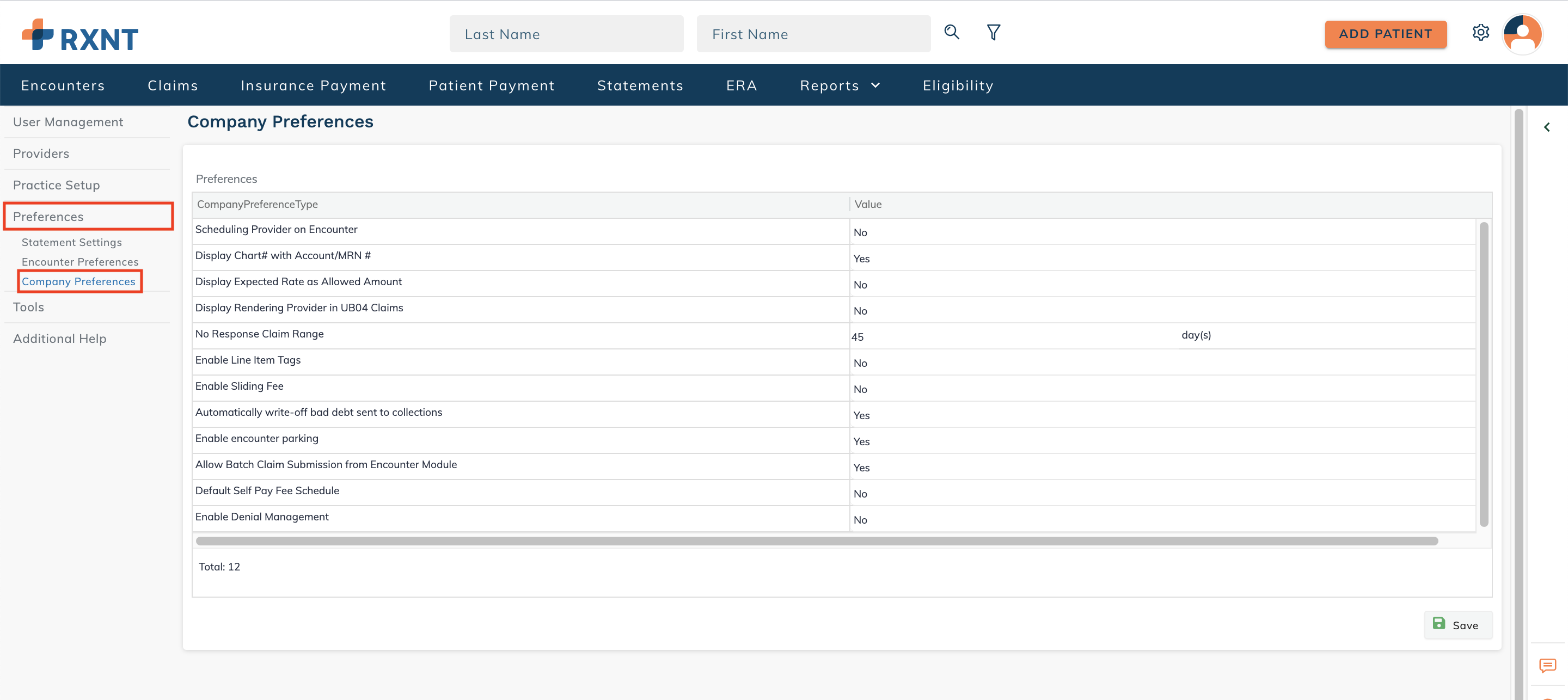Select 'Enable Denial Management' row label
This screenshot has height=700, width=1568.
pyautogui.click(x=262, y=517)
